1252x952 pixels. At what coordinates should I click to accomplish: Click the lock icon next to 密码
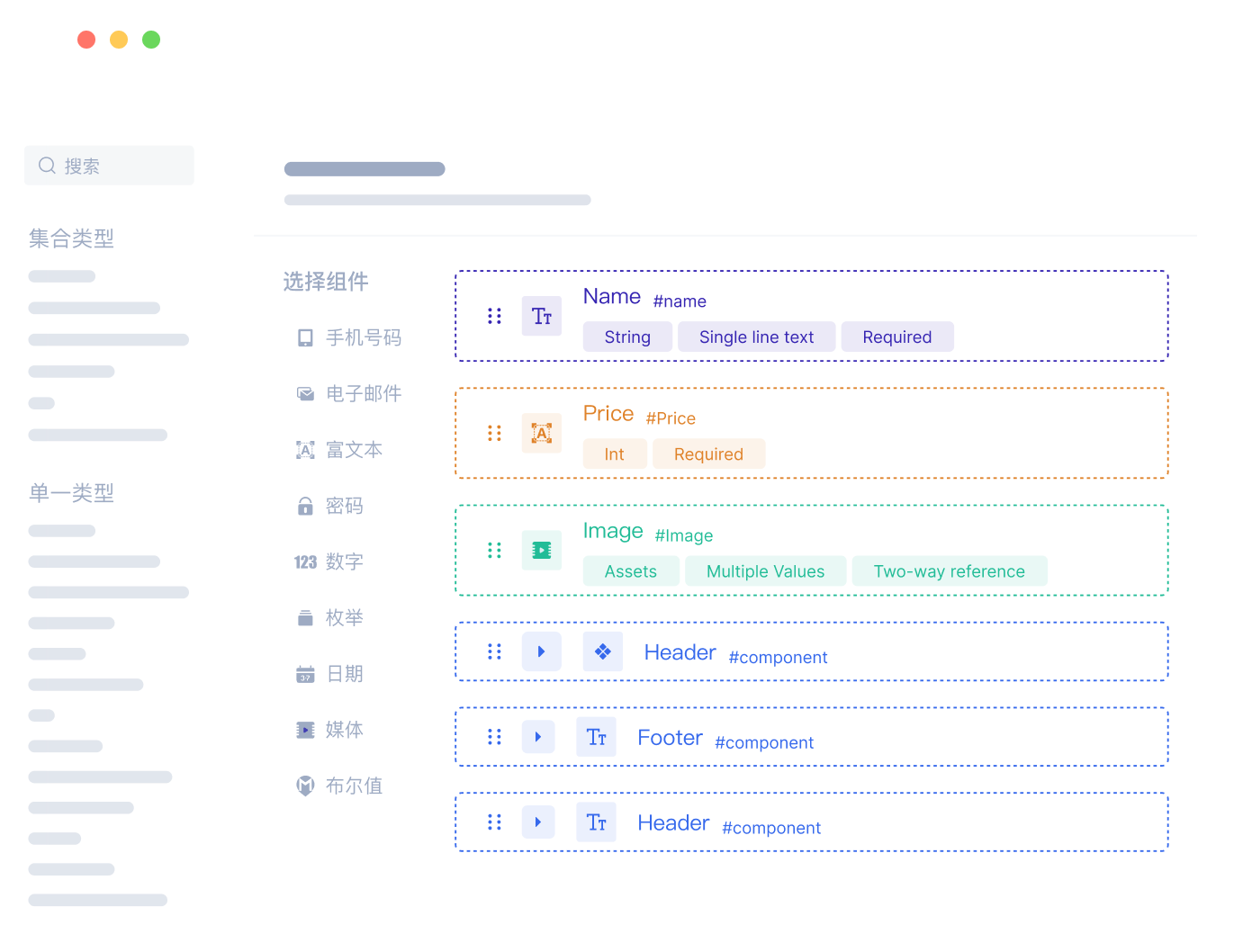pyautogui.click(x=306, y=507)
